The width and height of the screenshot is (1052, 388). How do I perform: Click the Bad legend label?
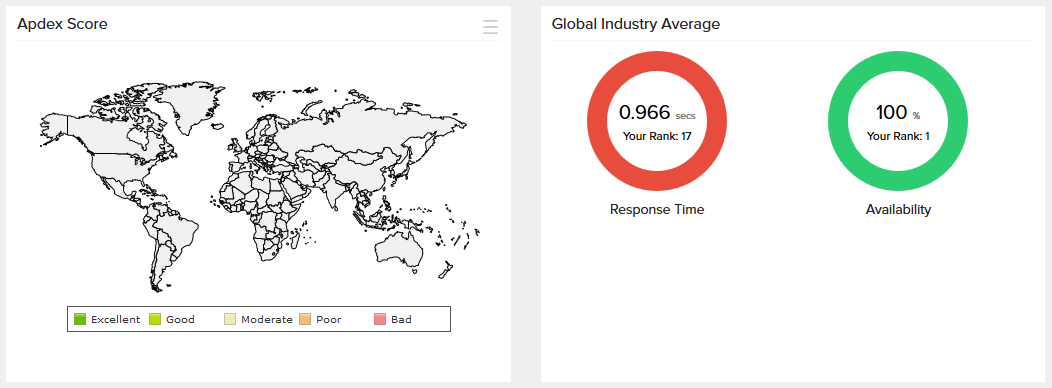(401, 320)
